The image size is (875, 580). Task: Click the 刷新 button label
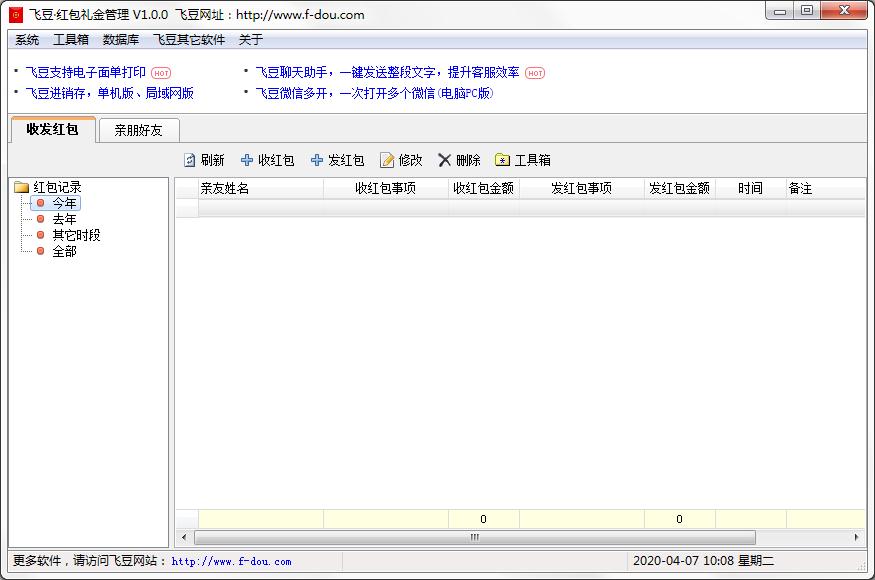pos(213,161)
